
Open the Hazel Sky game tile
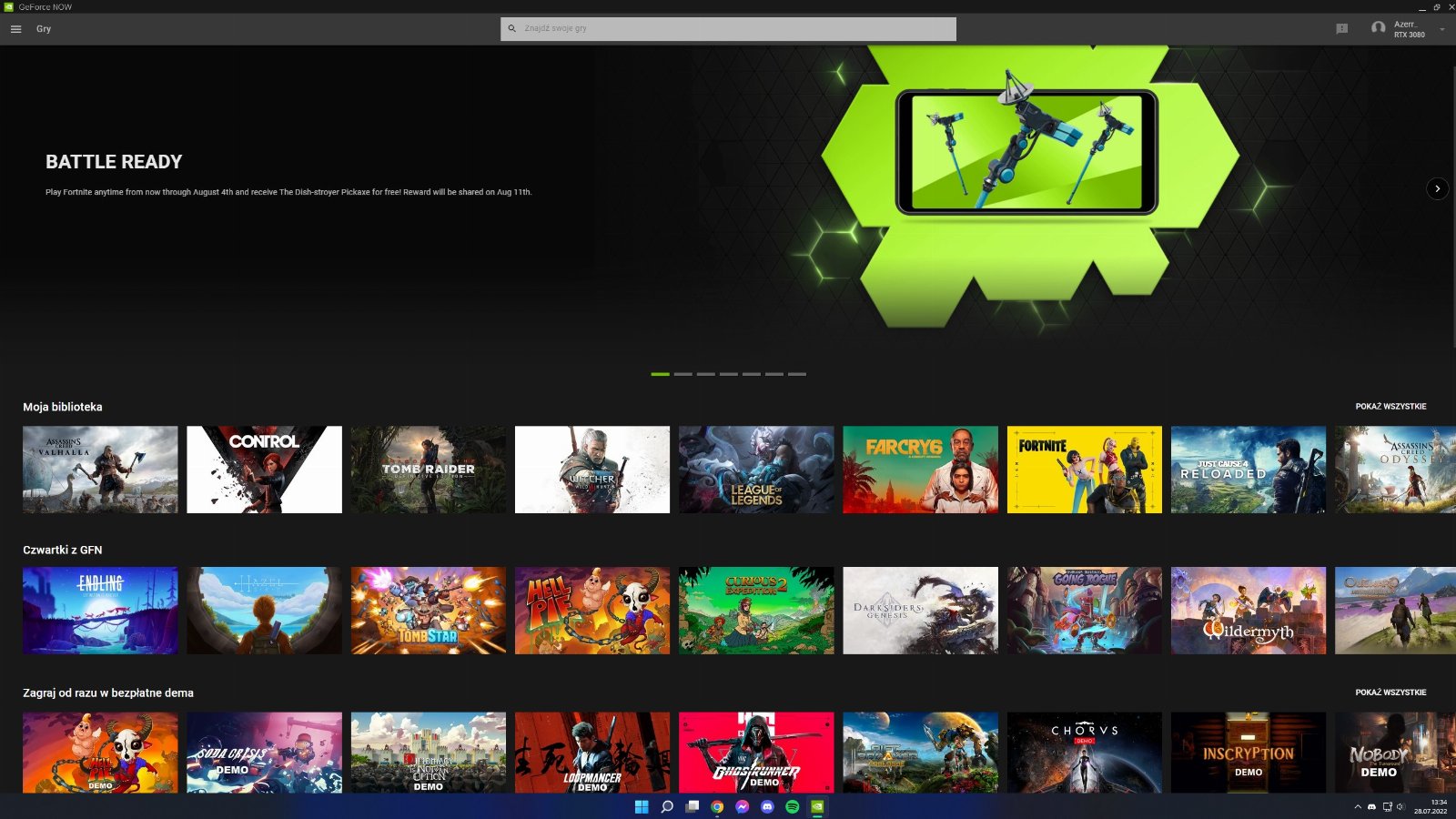click(265, 611)
